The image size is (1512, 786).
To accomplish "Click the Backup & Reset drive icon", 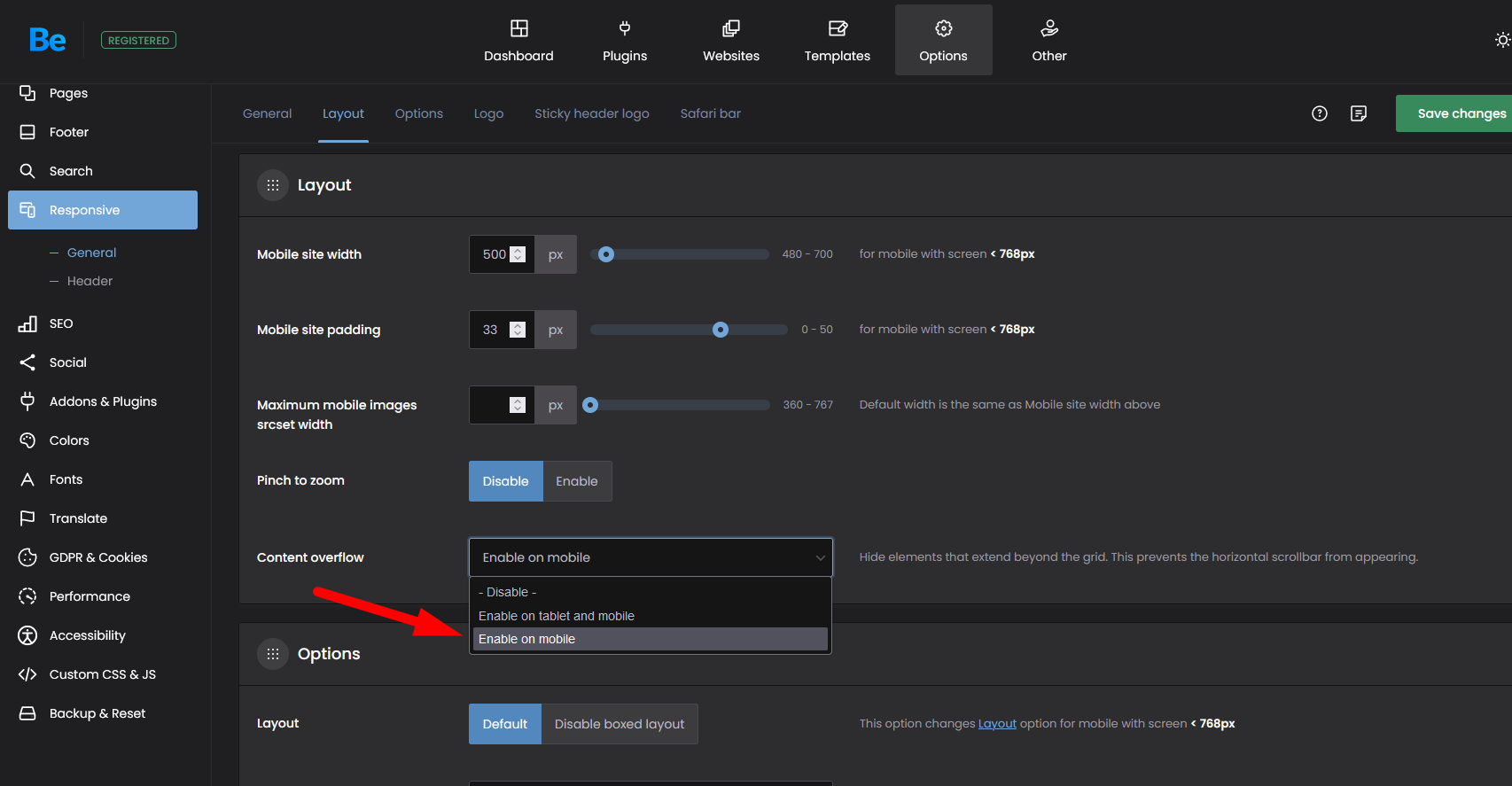I will (x=27, y=713).
